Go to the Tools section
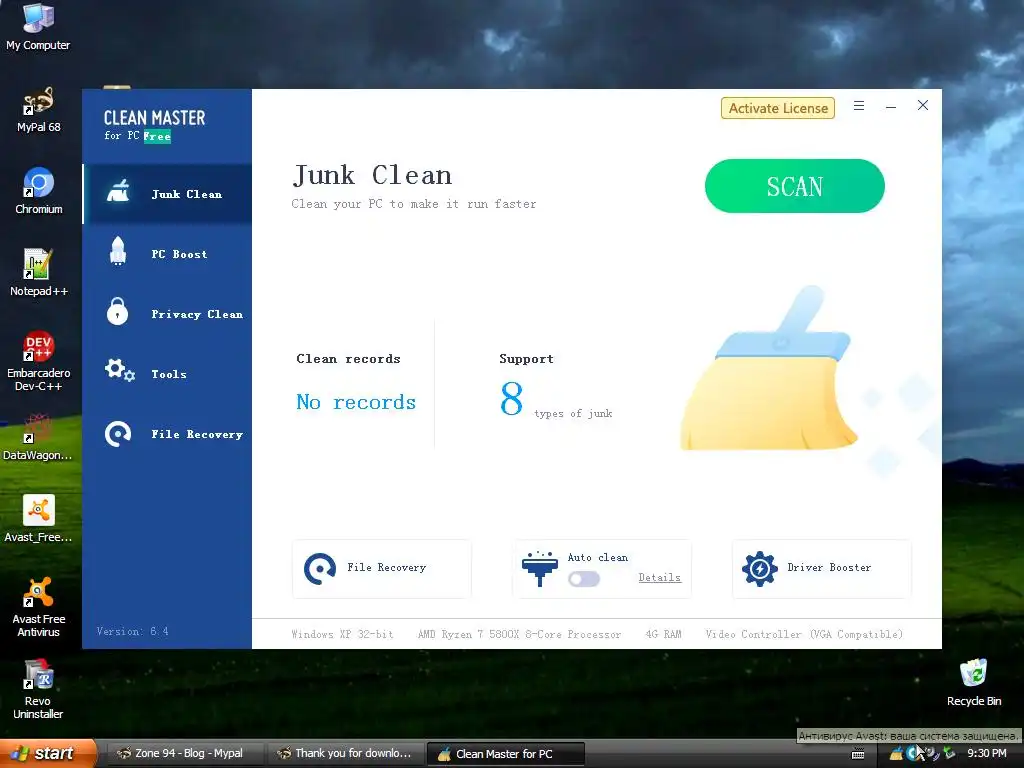Image resolution: width=1024 pixels, height=768 pixels. [x=168, y=374]
